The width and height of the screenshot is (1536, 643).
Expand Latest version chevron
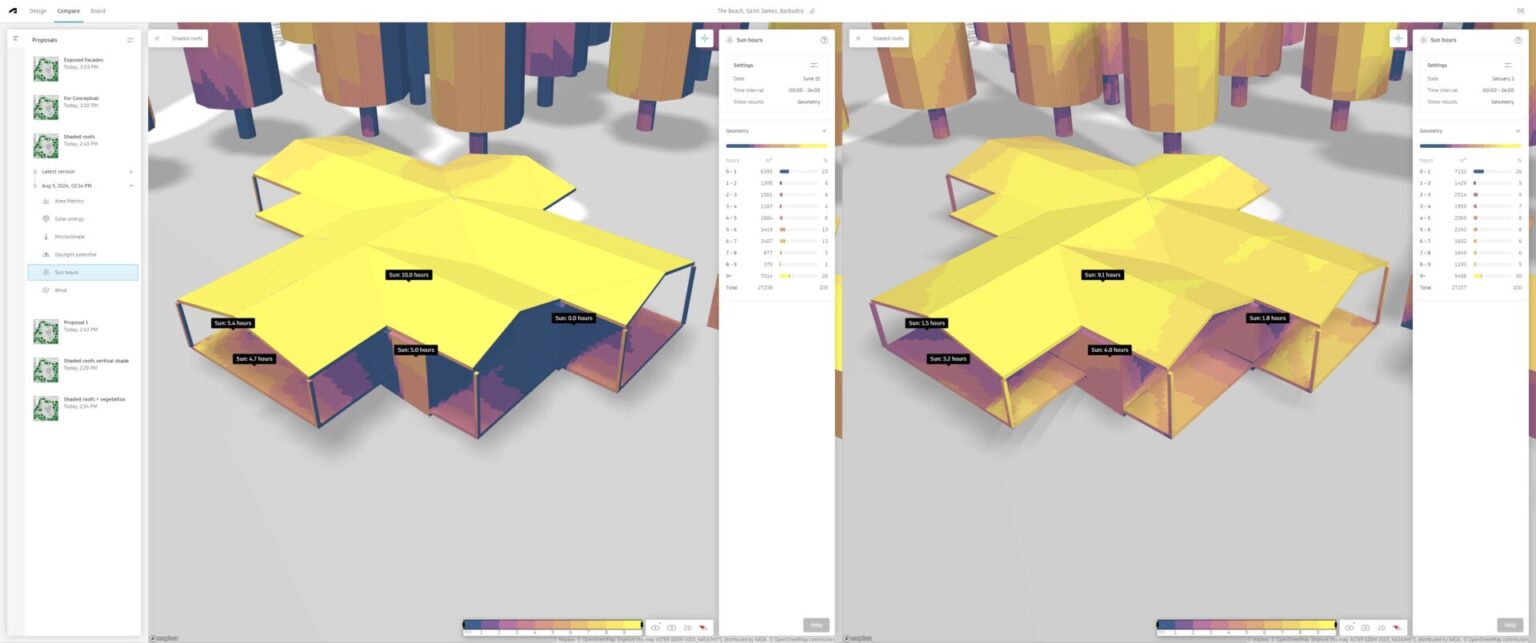130,171
